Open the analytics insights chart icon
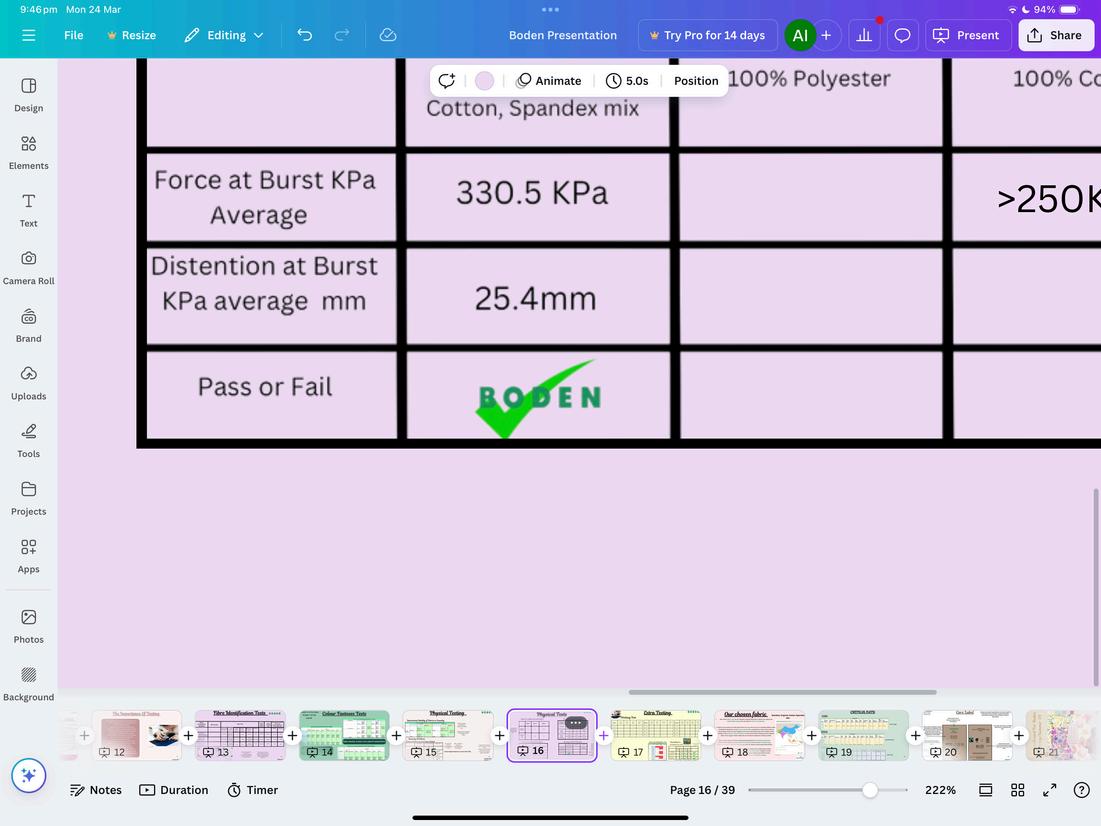 tap(864, 35)
